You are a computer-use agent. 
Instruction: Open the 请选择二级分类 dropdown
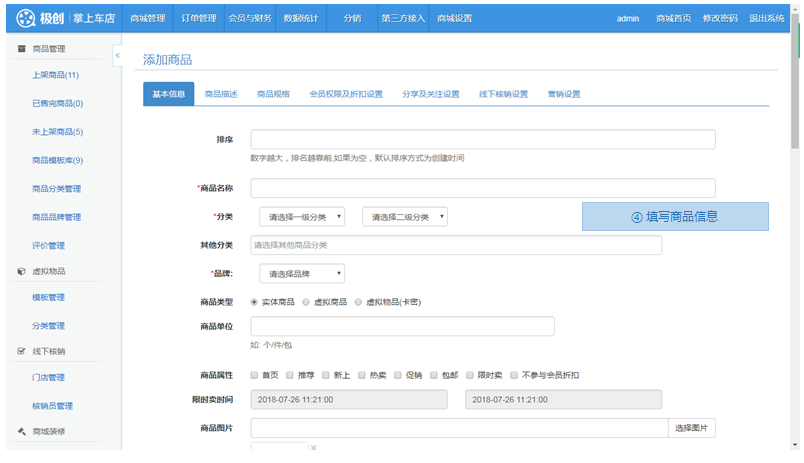[404, 217]
